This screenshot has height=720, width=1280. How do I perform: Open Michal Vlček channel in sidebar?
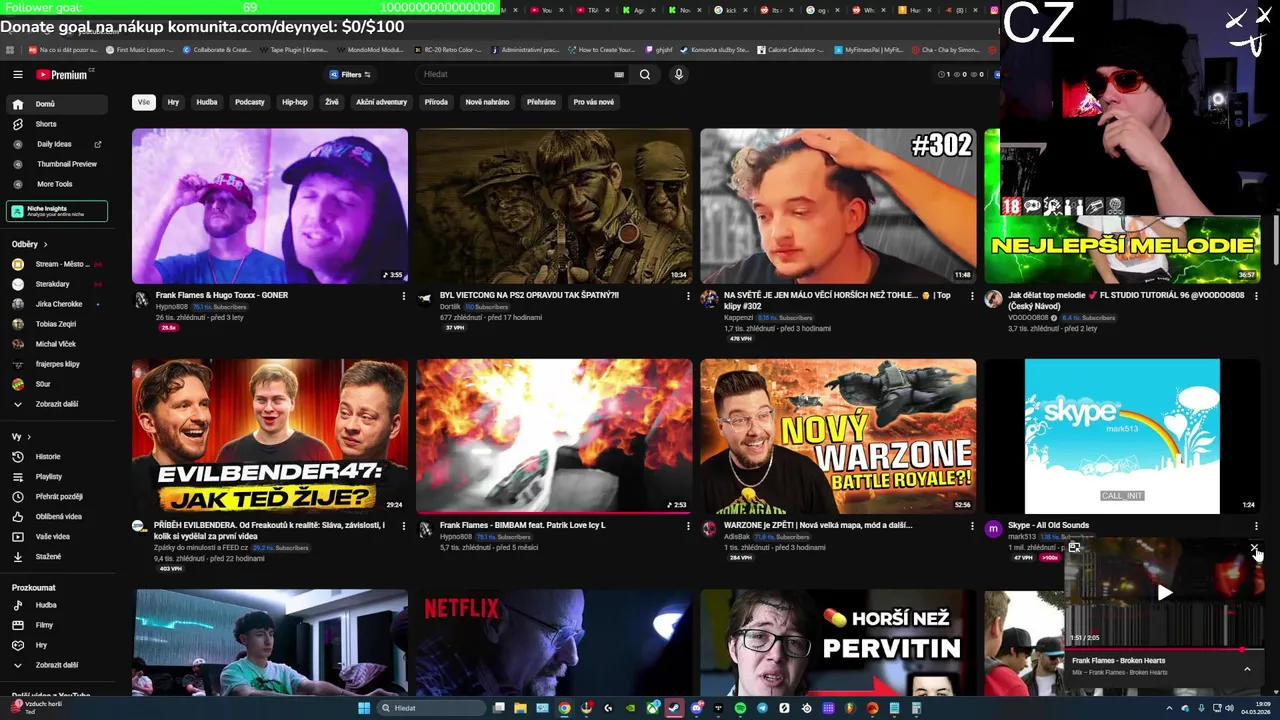click(56, 344)
